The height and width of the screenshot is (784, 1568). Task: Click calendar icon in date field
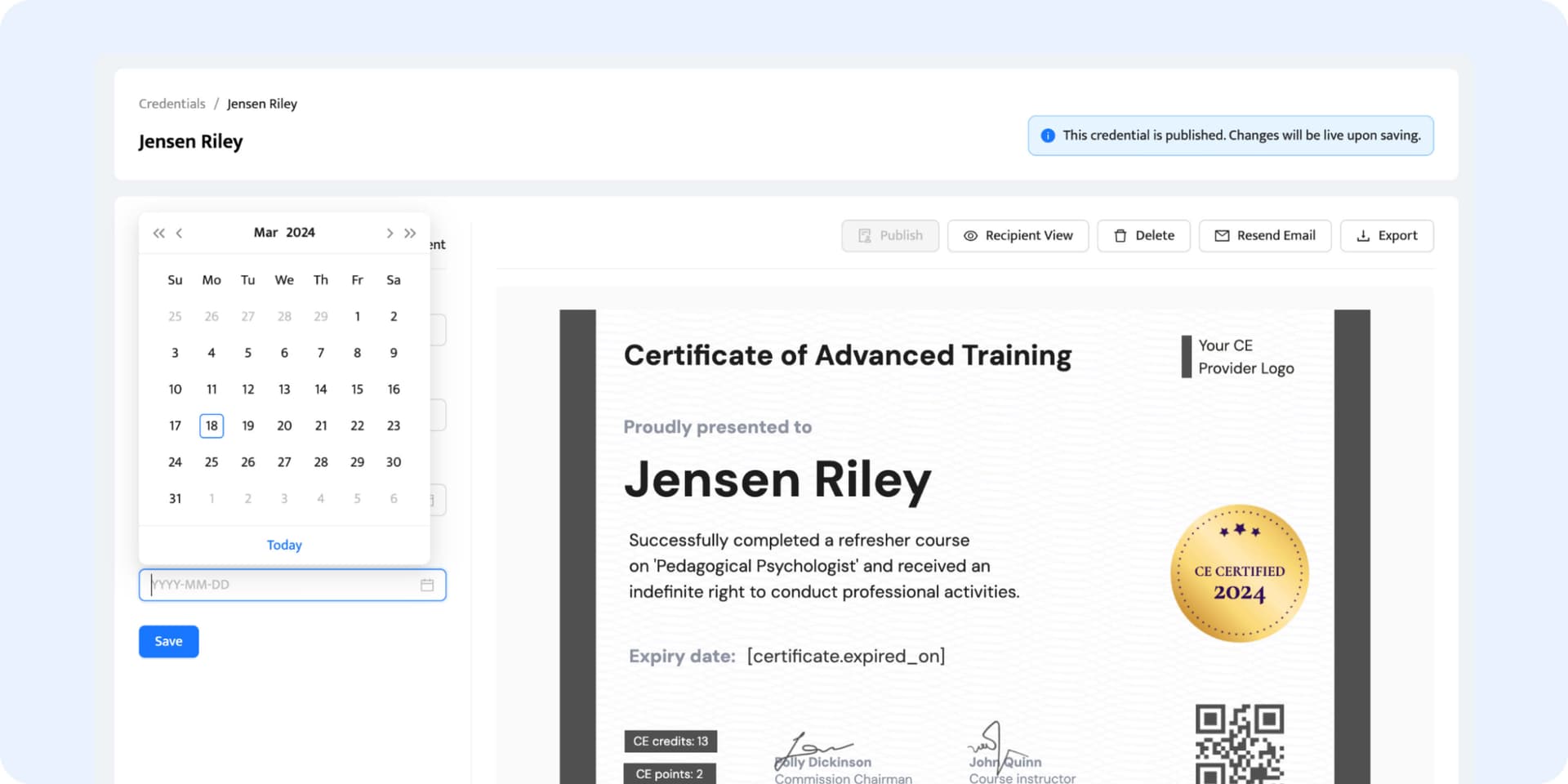click(x=426, y=585)
